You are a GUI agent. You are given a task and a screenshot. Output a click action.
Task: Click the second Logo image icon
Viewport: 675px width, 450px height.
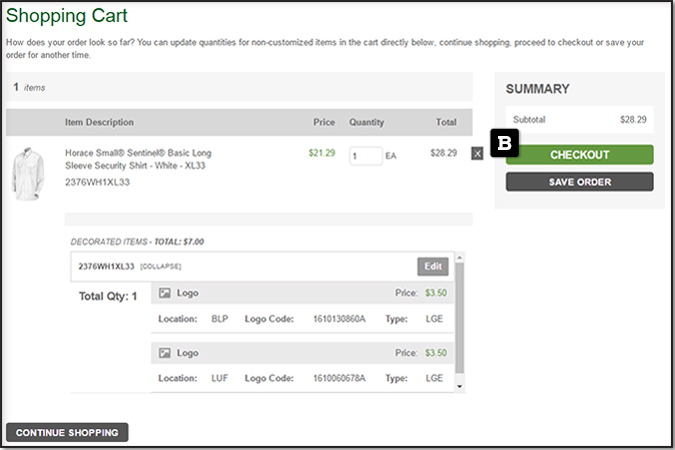click(x=165, y=353)
